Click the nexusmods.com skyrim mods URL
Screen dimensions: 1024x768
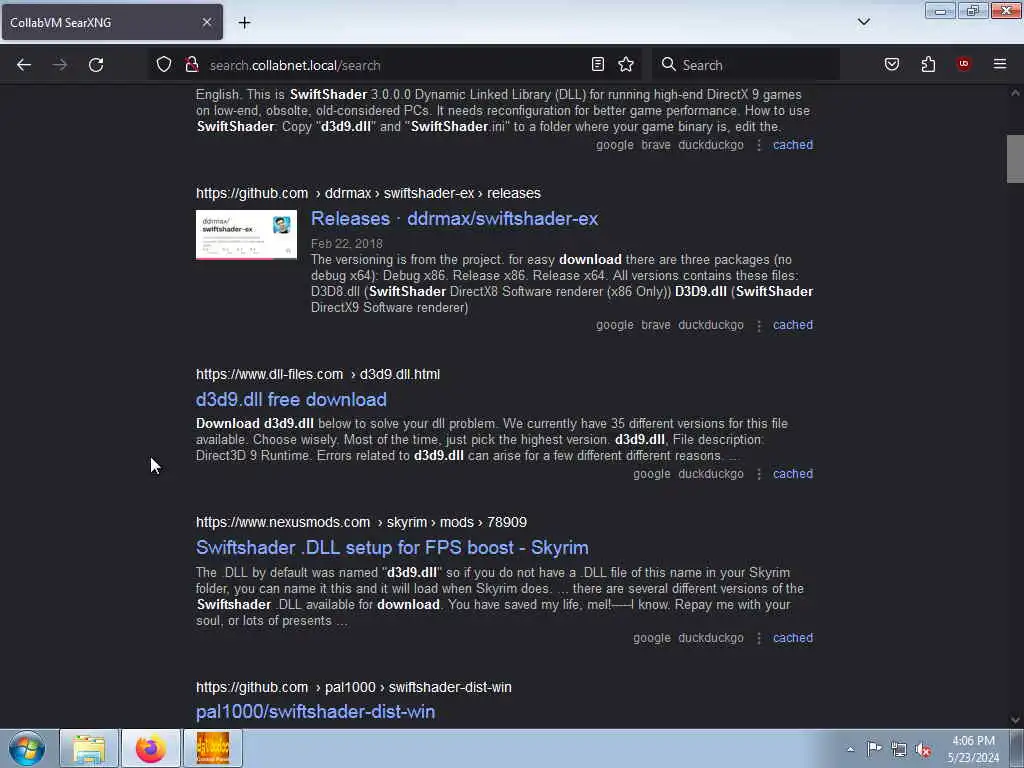coord(361,522)
